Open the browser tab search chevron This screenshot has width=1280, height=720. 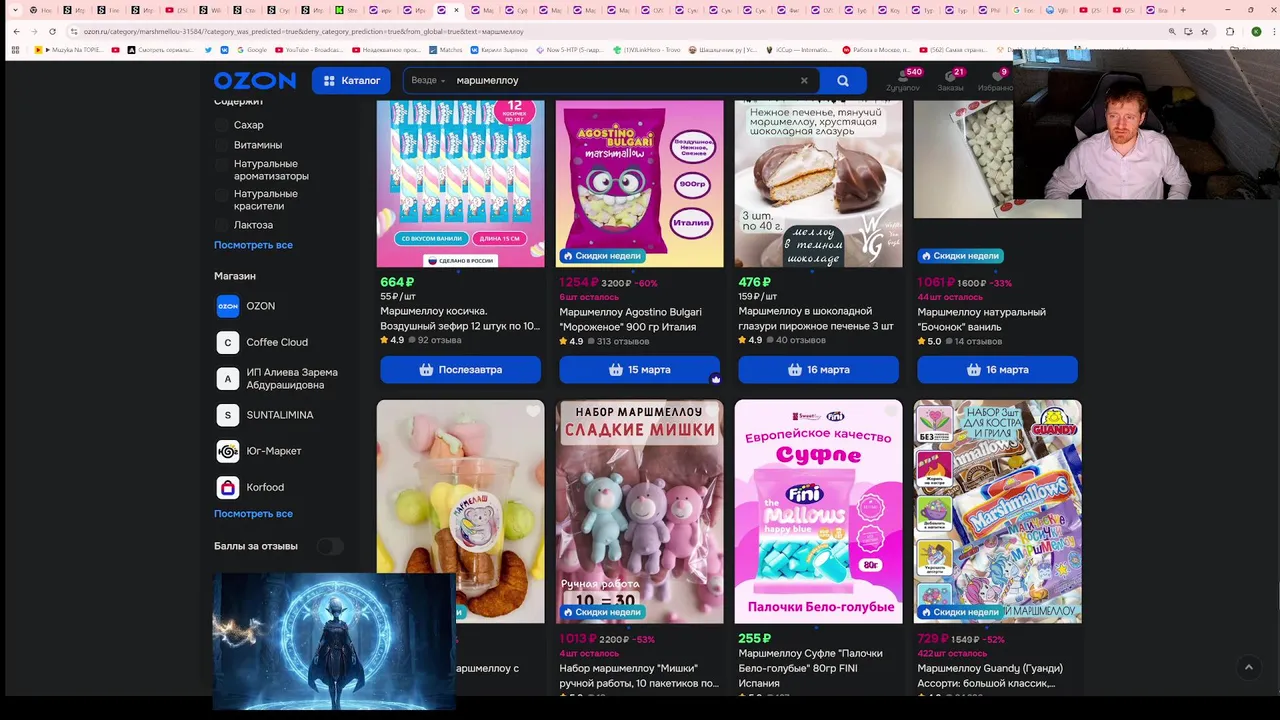click(14, 10)
